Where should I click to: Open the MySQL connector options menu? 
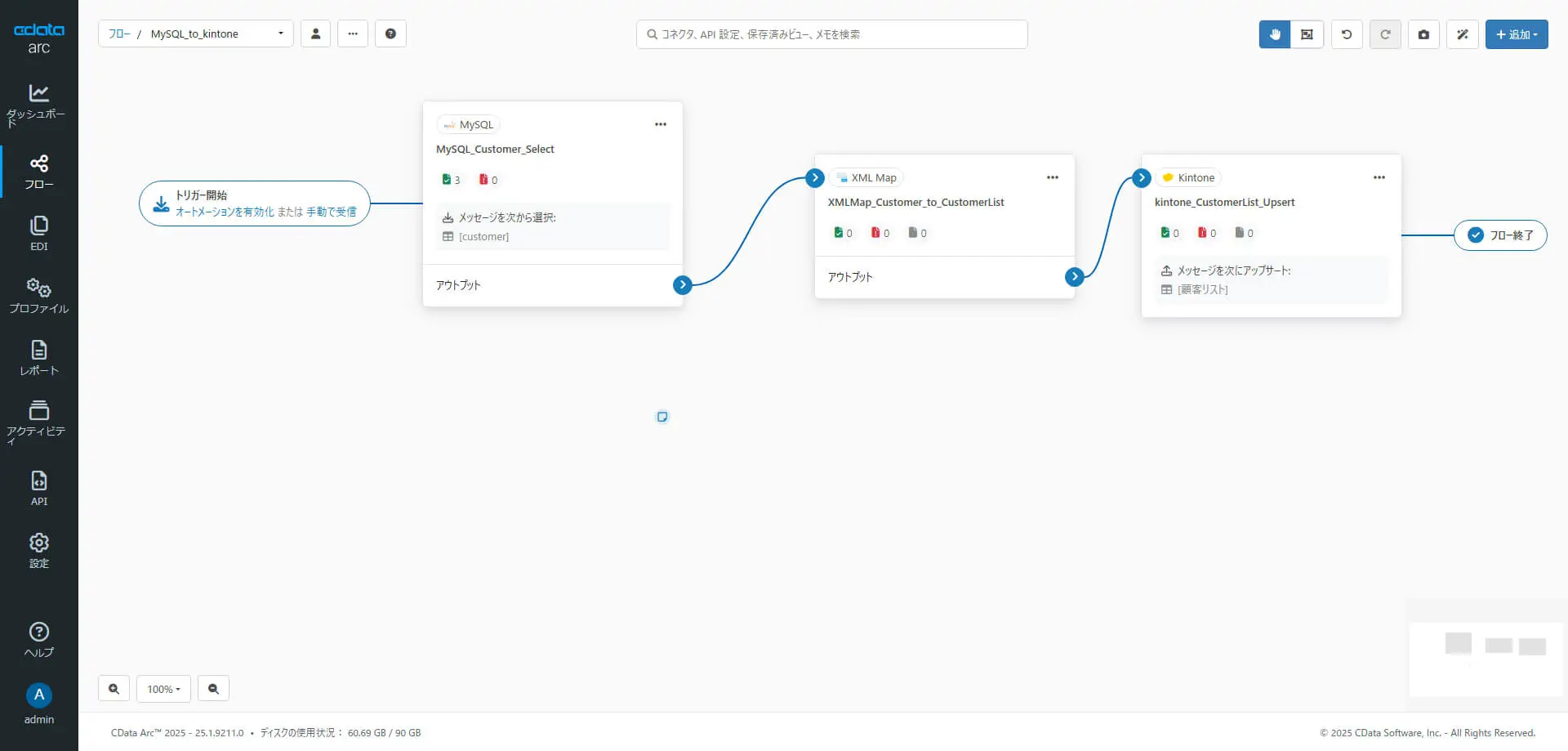(661, 124)
